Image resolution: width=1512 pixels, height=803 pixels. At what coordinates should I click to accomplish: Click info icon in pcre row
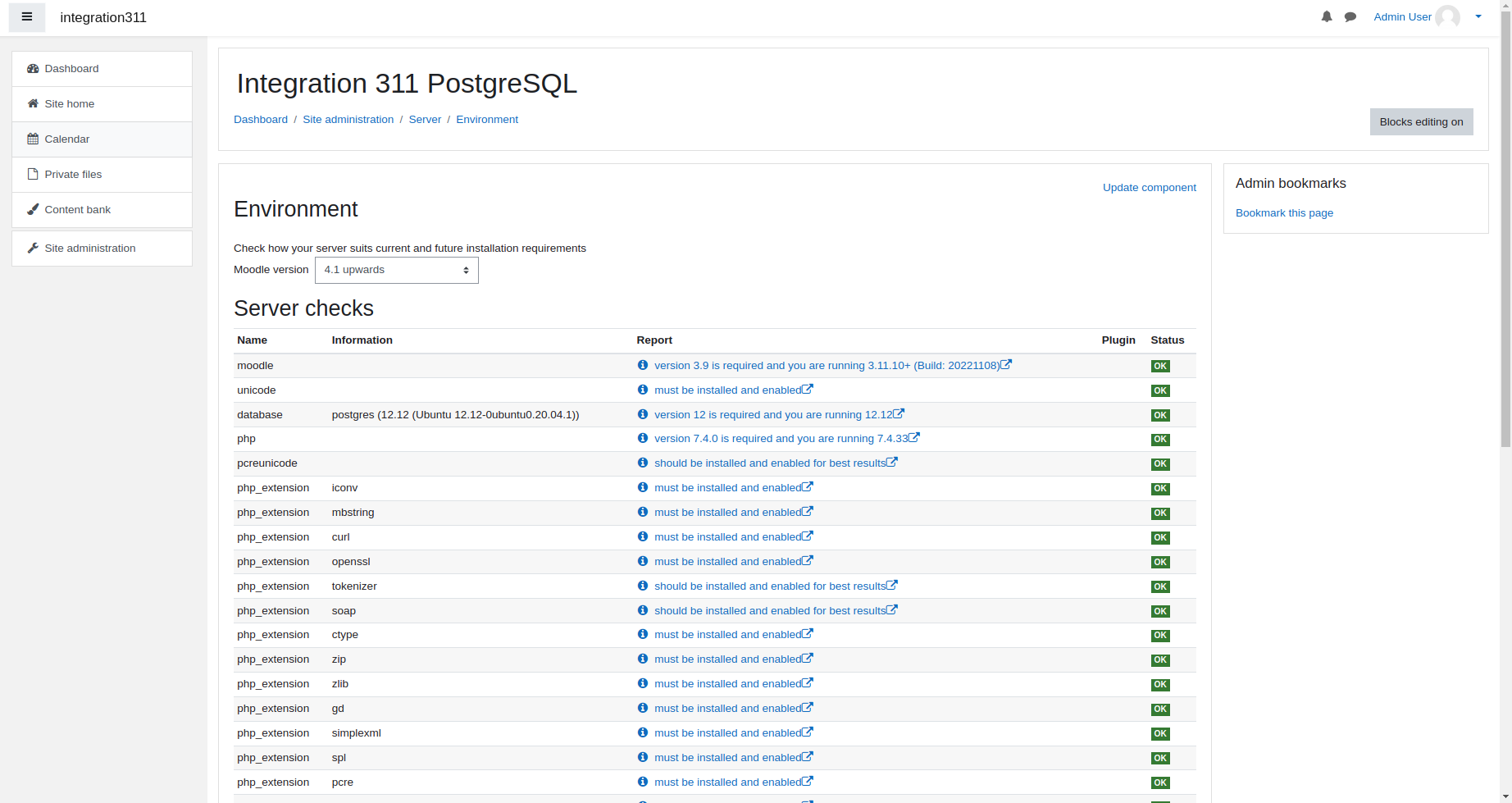(643, 782)
